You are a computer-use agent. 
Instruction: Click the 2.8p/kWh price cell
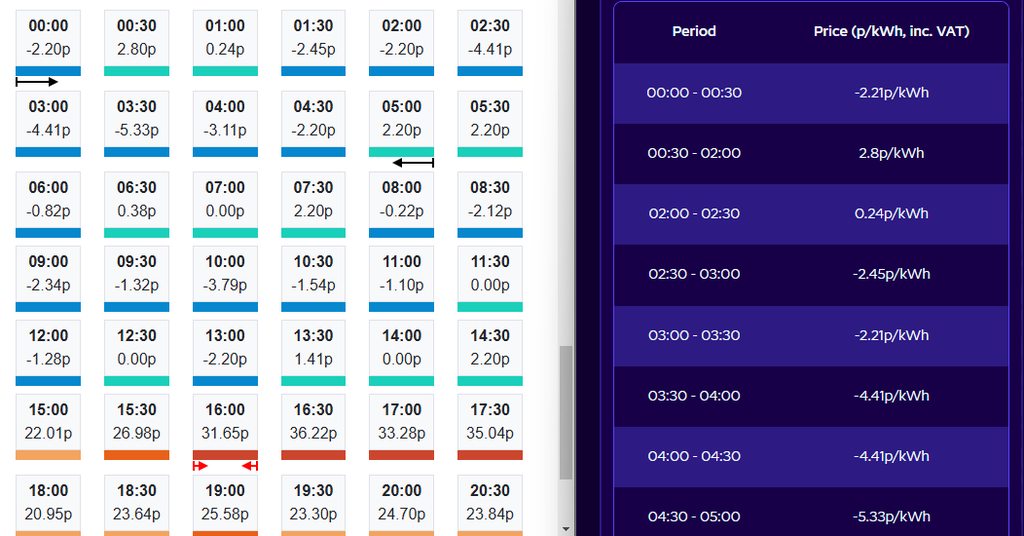tap(891, 153)
